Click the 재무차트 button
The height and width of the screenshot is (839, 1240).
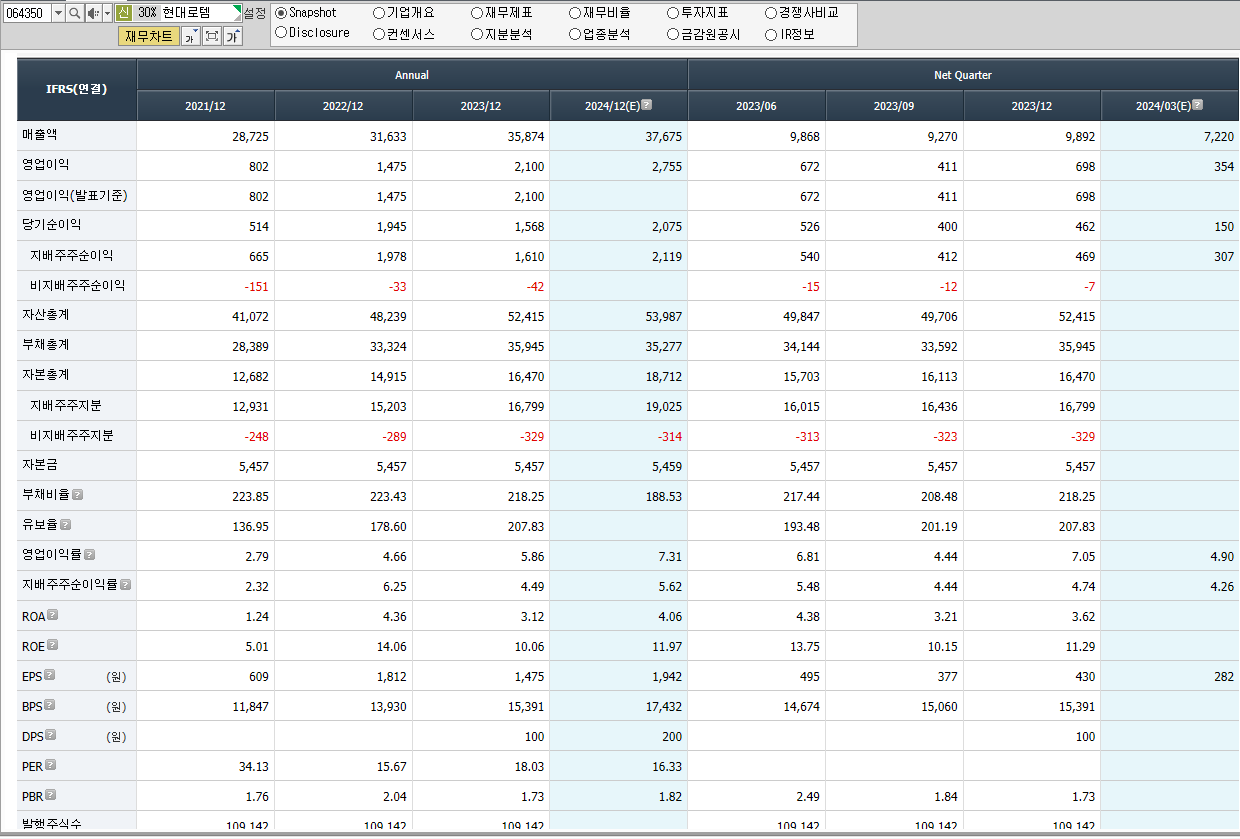(x=149, y=37)
